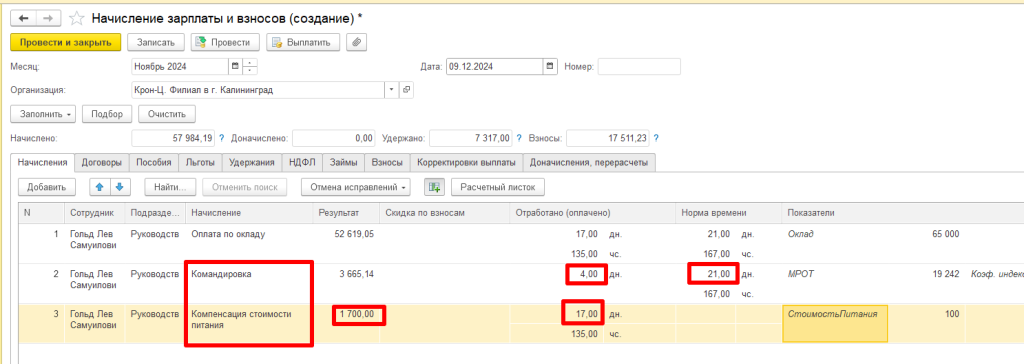Click the Очистить button
Image resolution: width=1024 pixels, height=364 pixels.
[167, 114]
